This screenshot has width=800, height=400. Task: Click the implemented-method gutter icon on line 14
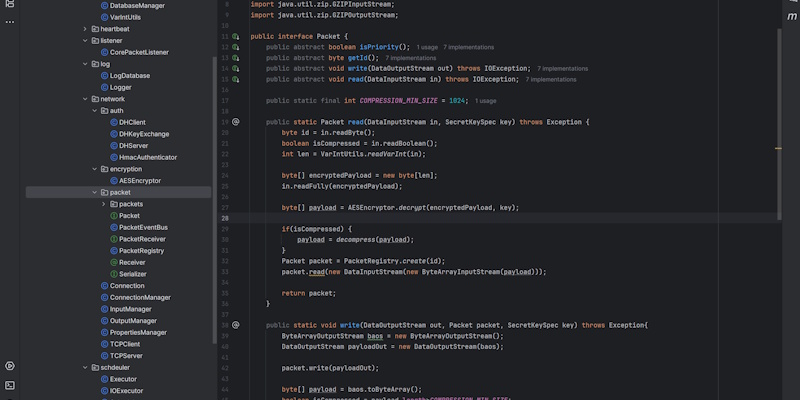(236, 68)
